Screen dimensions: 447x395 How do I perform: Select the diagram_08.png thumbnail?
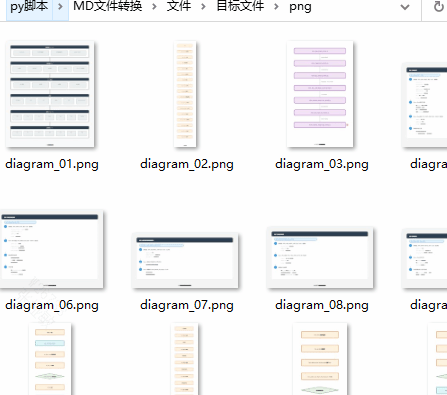pyautogui.click(x=320, y=258)
